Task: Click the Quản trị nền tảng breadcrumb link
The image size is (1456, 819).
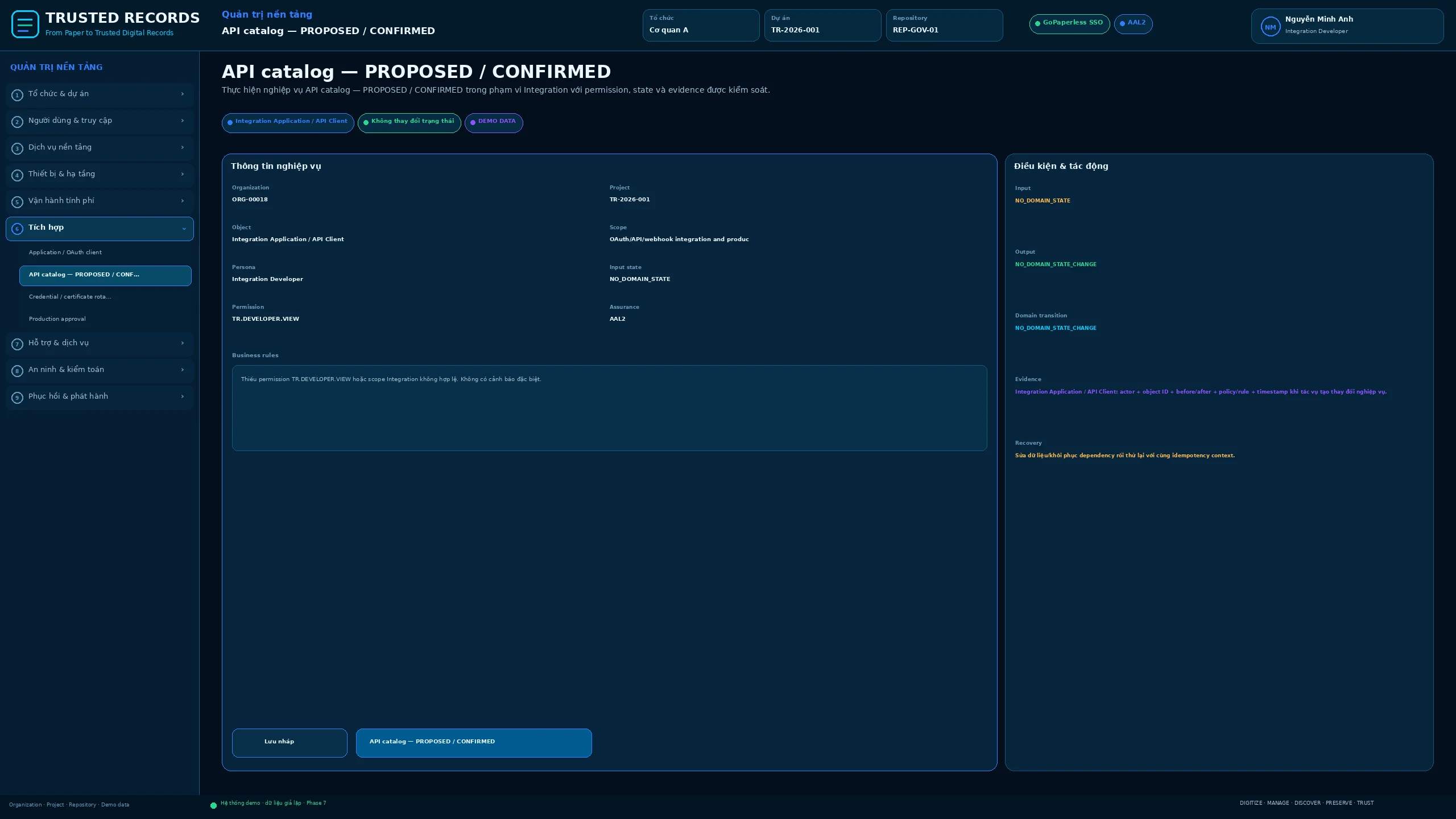Action: click(x=267, y=15)
